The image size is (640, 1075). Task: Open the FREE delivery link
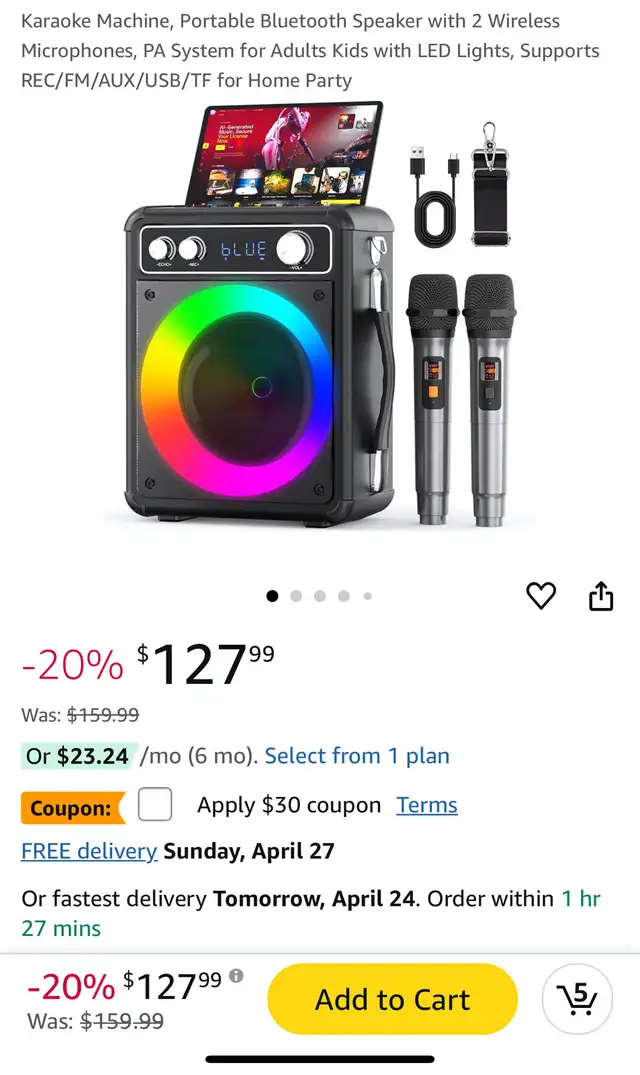pyautogui.click(x=89, y=851)
